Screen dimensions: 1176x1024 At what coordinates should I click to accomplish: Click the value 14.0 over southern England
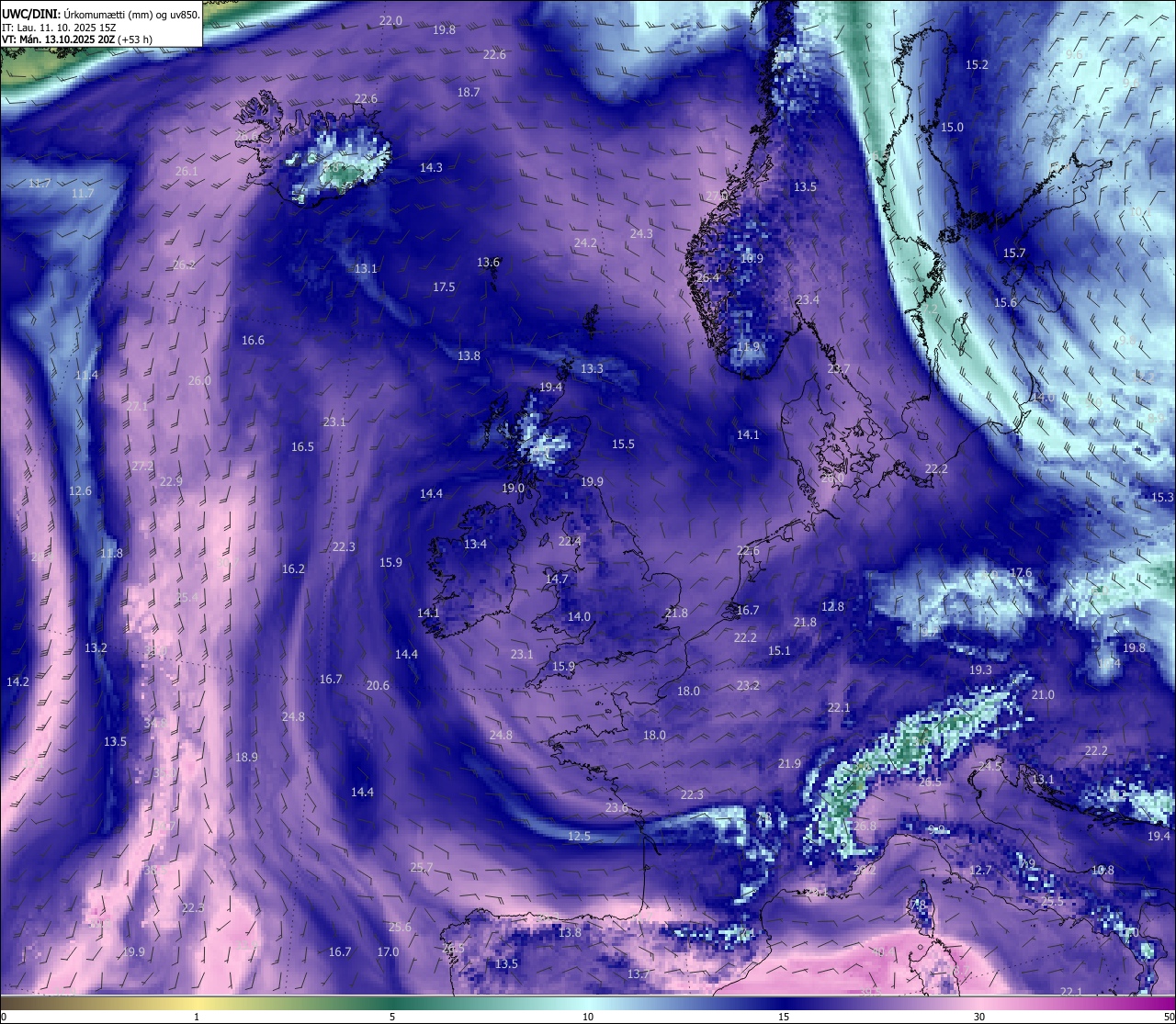pyautogui.click(x=579, y=616)
